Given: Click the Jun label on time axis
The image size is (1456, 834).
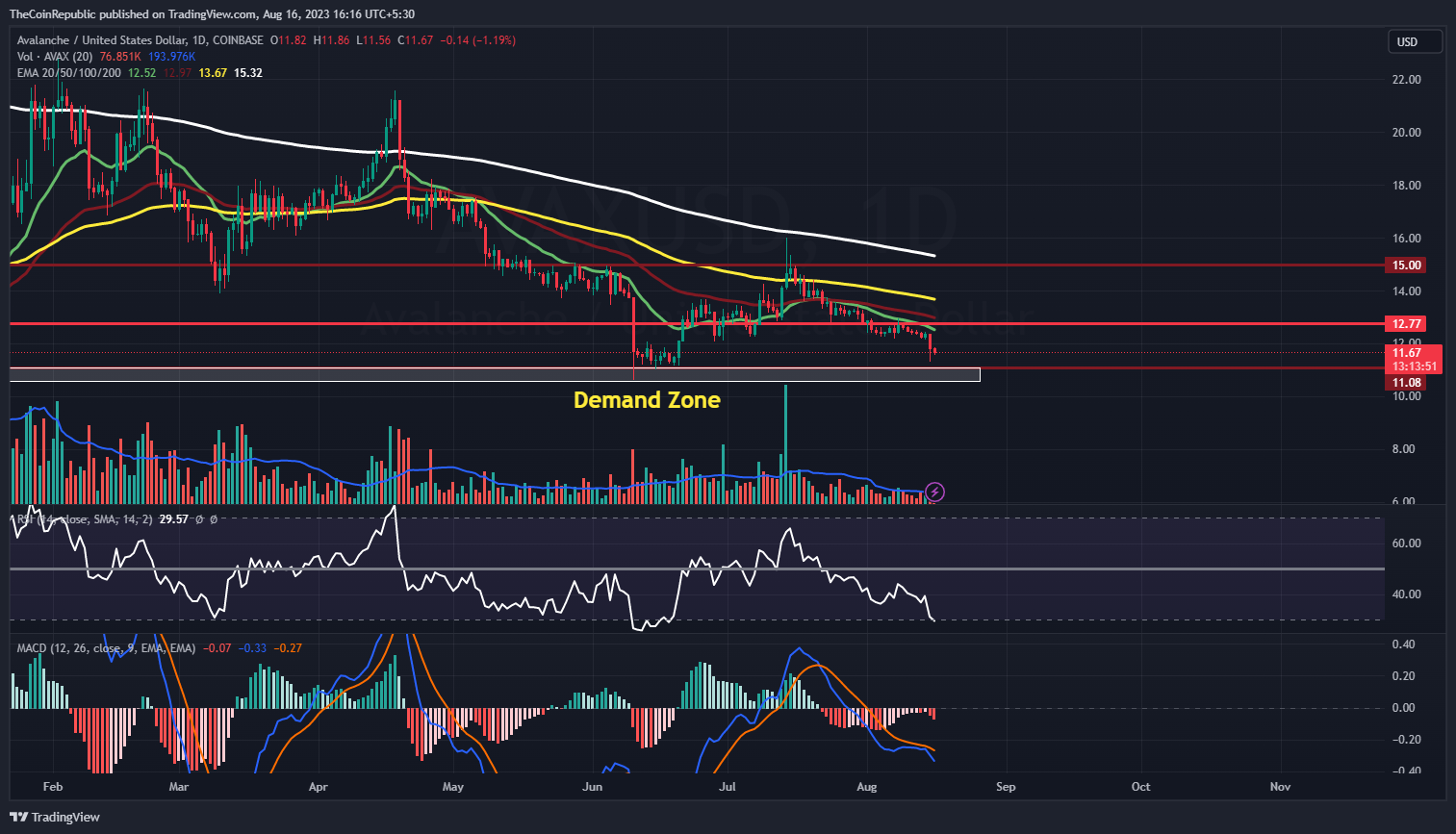Looking at the screenshot, I should [593, 787].
